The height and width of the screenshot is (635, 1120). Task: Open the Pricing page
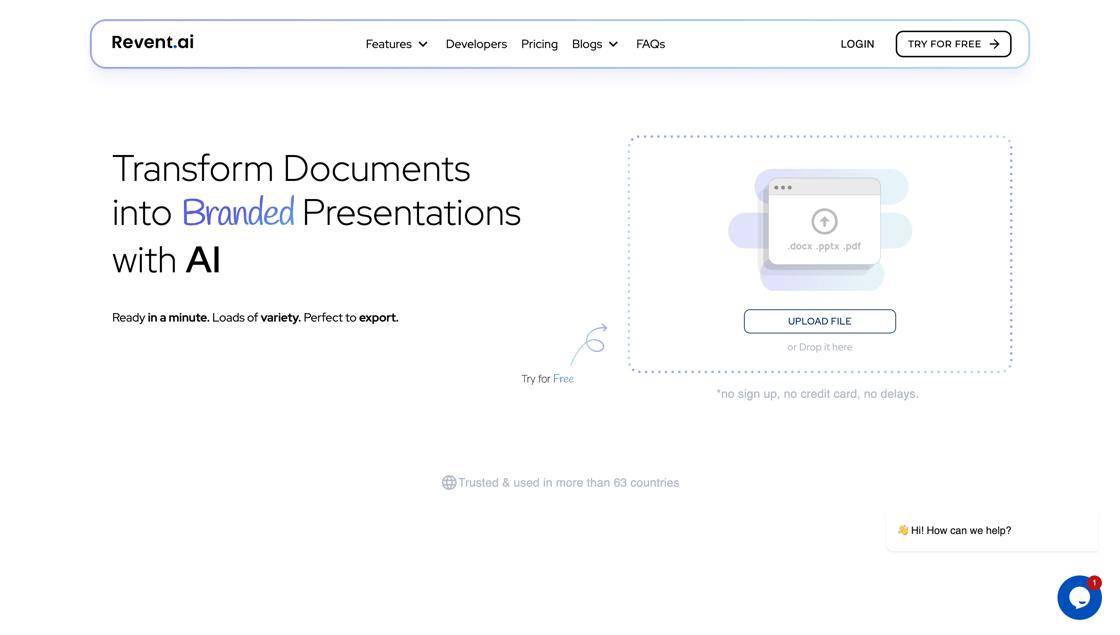539,44
